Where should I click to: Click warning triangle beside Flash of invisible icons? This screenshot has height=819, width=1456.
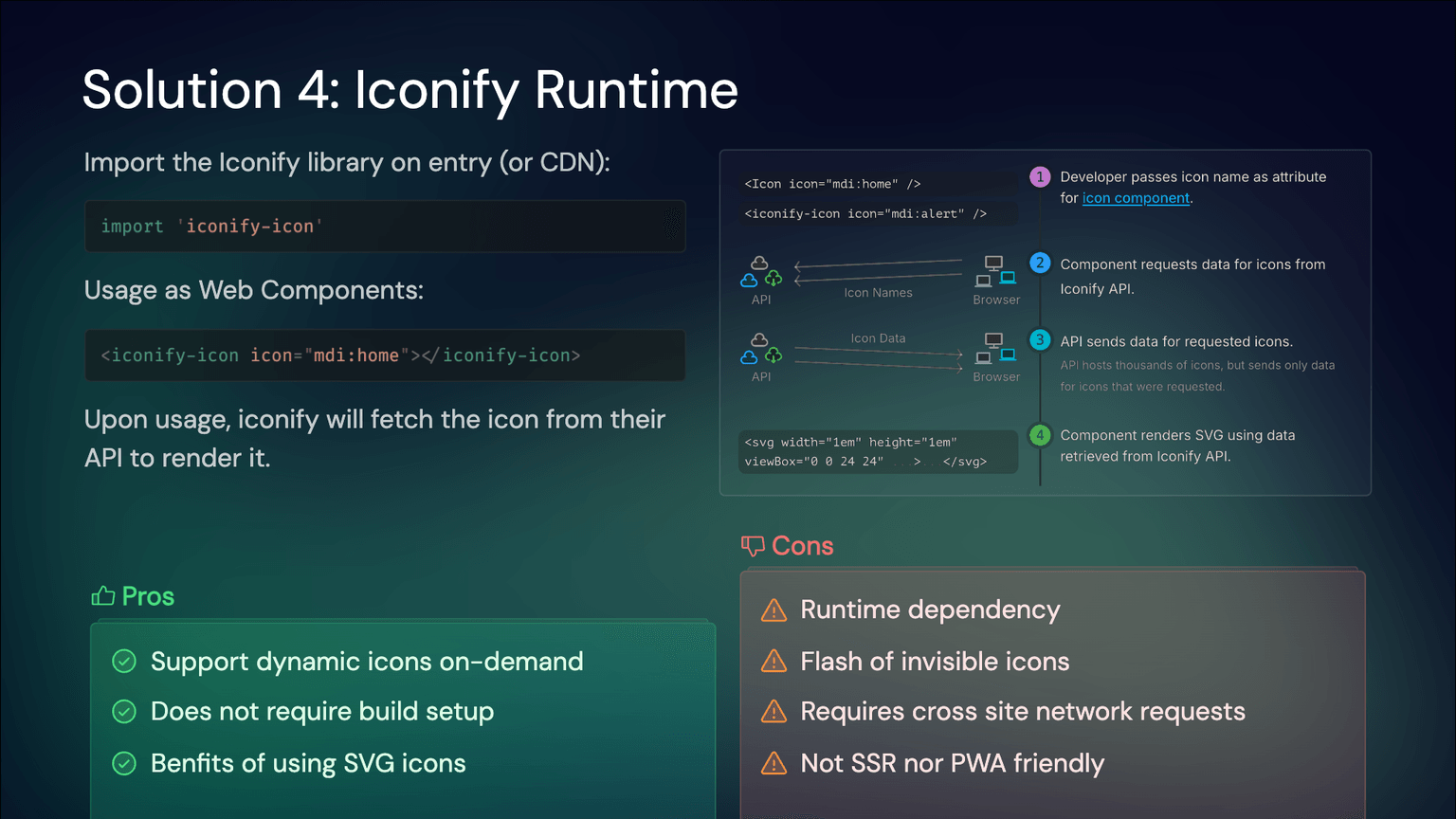tap(773, 662)
